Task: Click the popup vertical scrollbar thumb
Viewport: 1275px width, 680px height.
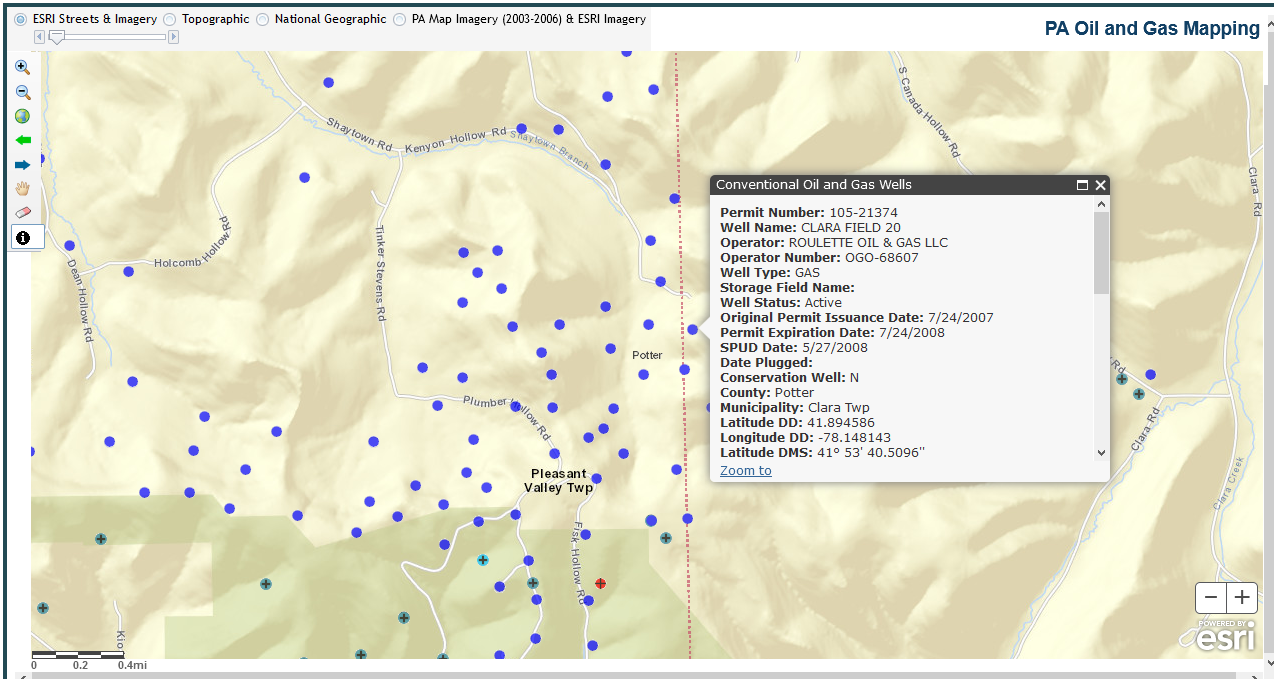Action: pyautogui.click(x=1101, y=253)
